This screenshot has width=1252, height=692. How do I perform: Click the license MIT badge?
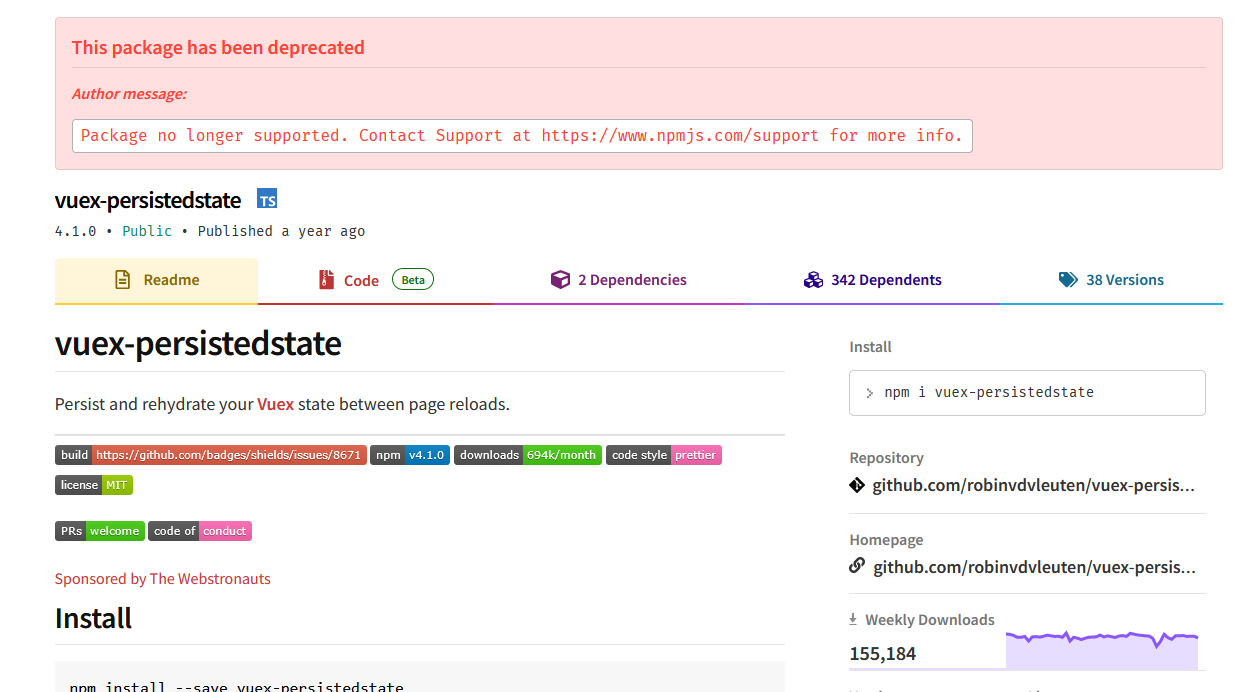click(94, 485)
